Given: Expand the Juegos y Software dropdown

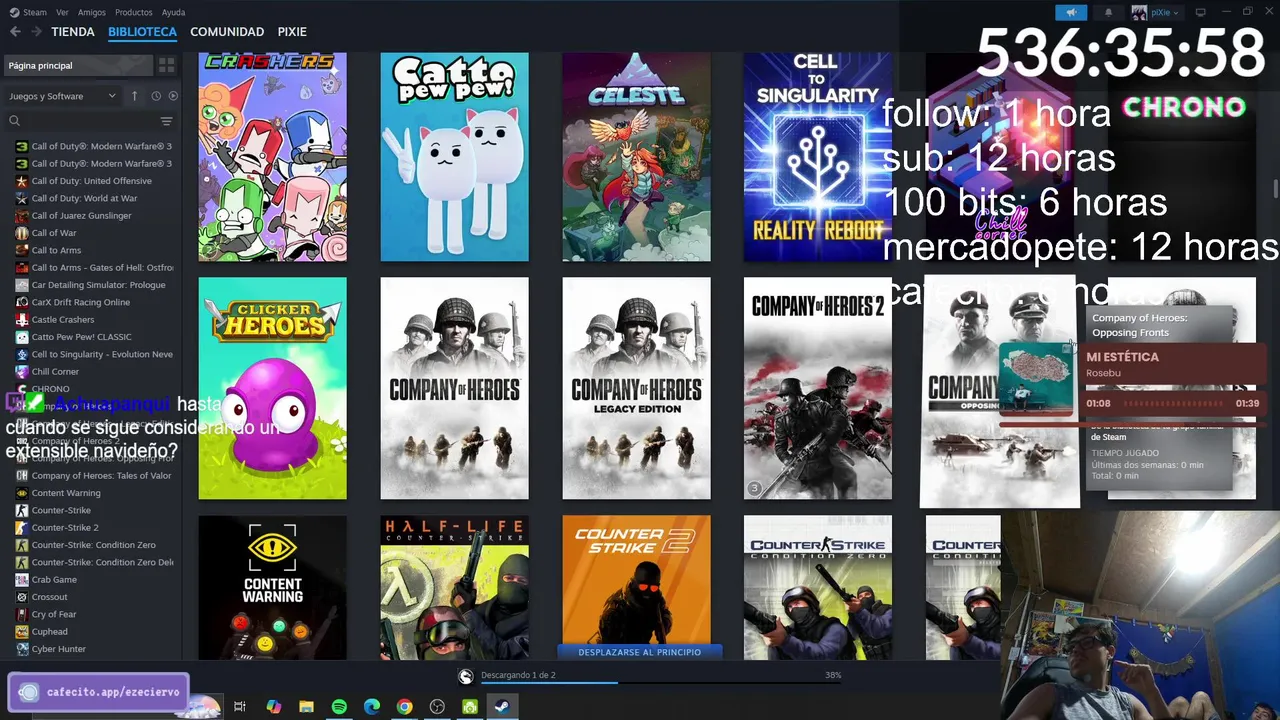Looking at the screenshot, I should click(62, 96).
